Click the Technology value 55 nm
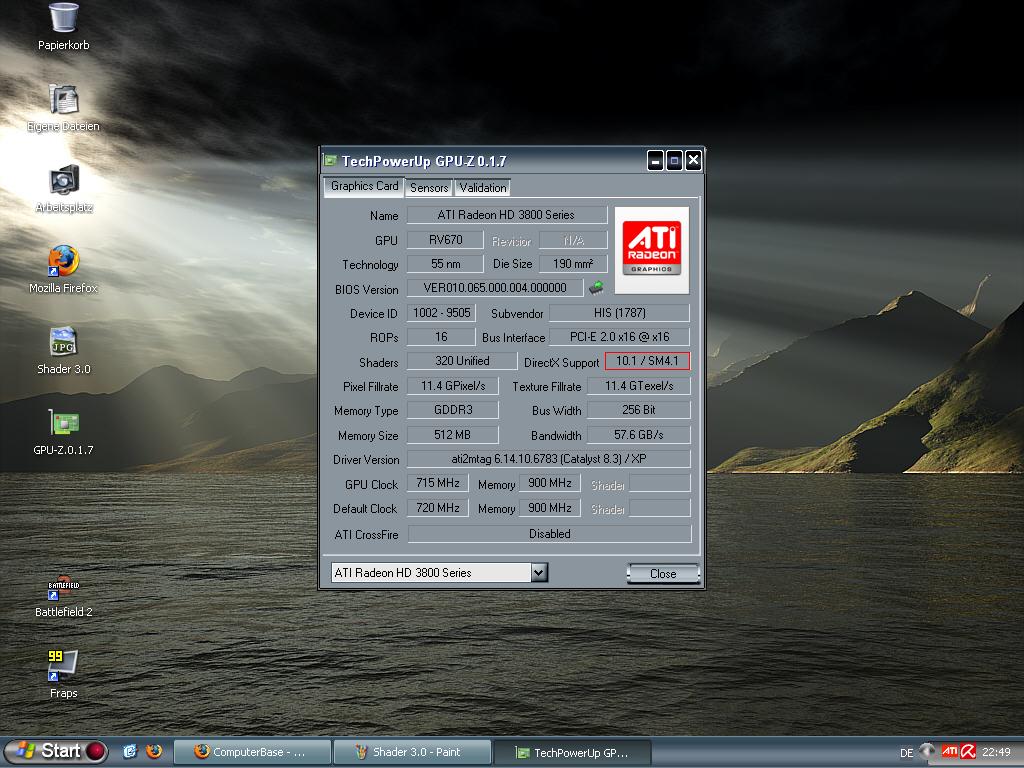Image resolution: width=1024 pixels, height=768 pixels. (445, 264)
